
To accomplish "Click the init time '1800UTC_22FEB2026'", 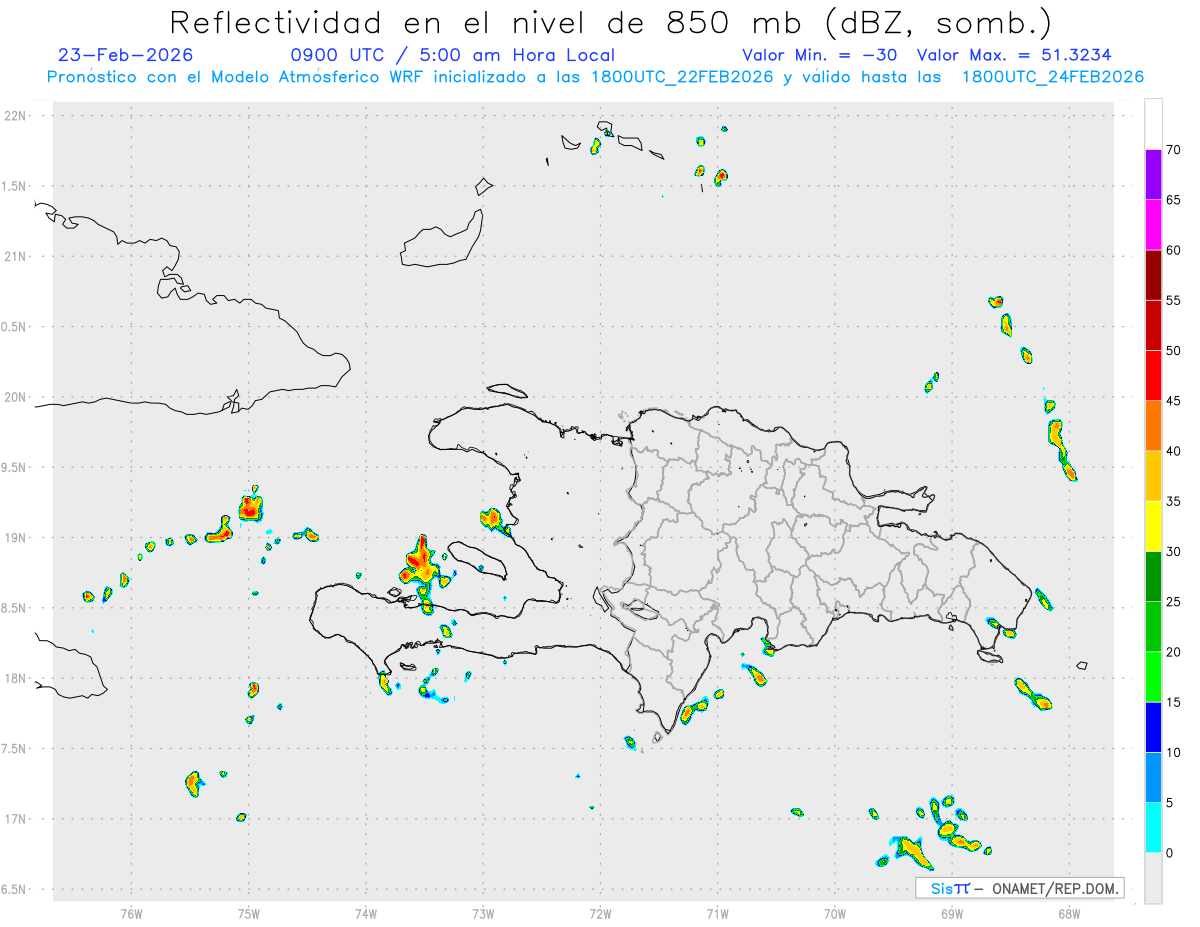I will [683, 77].
